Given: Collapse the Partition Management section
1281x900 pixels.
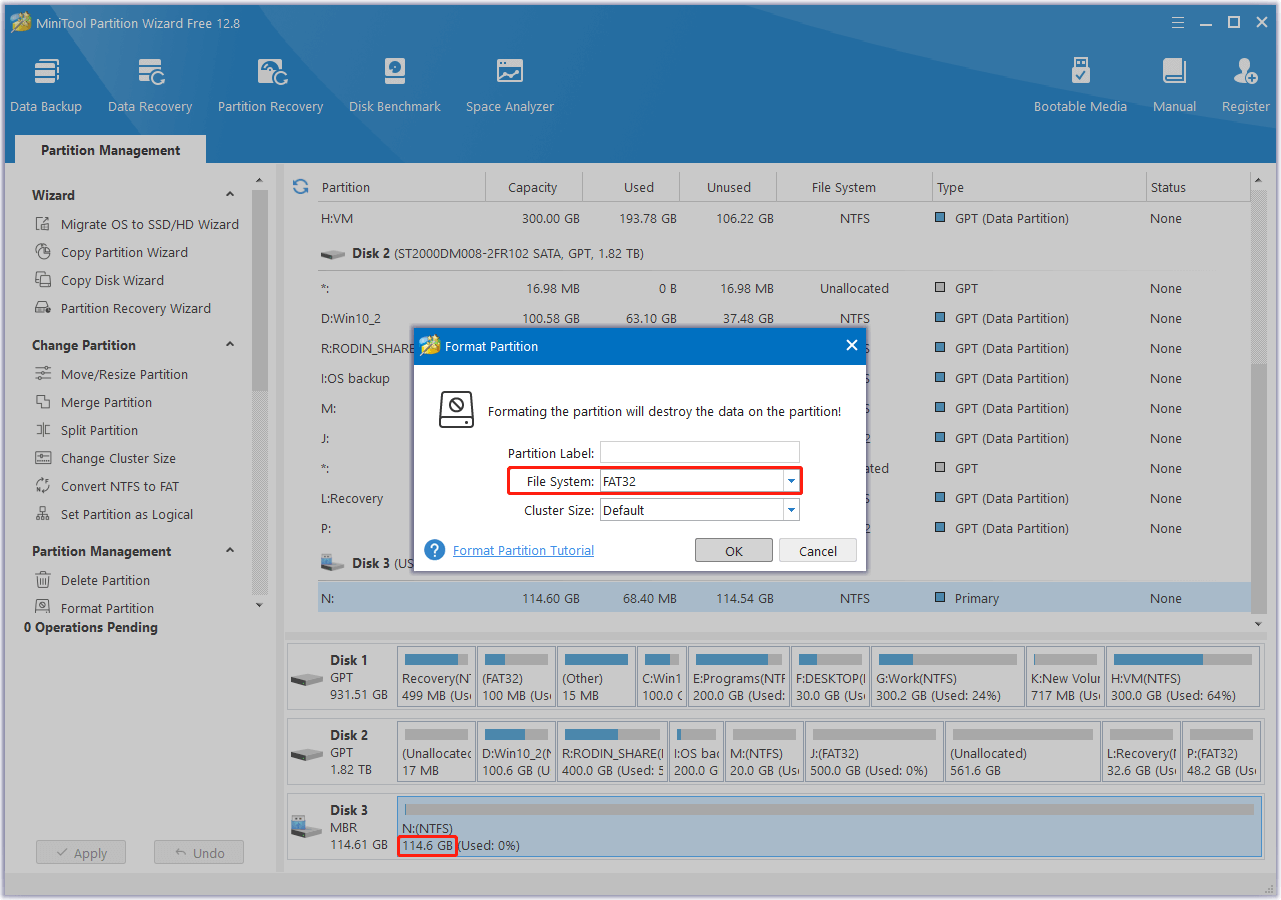Looking at the screenshot, I should click(x=230, y=551).
